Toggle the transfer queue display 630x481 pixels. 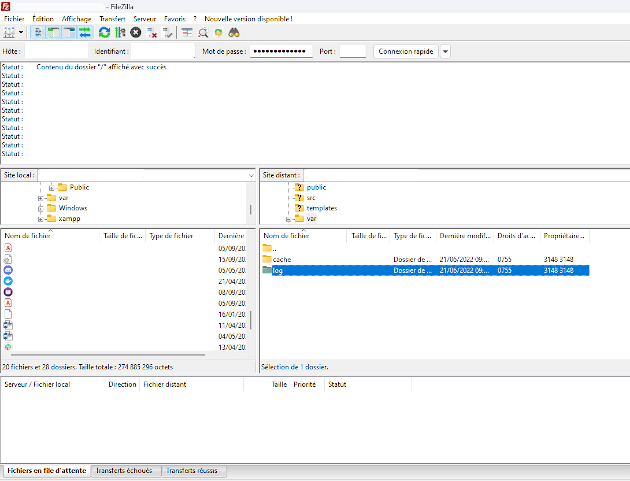pos(85,33)
